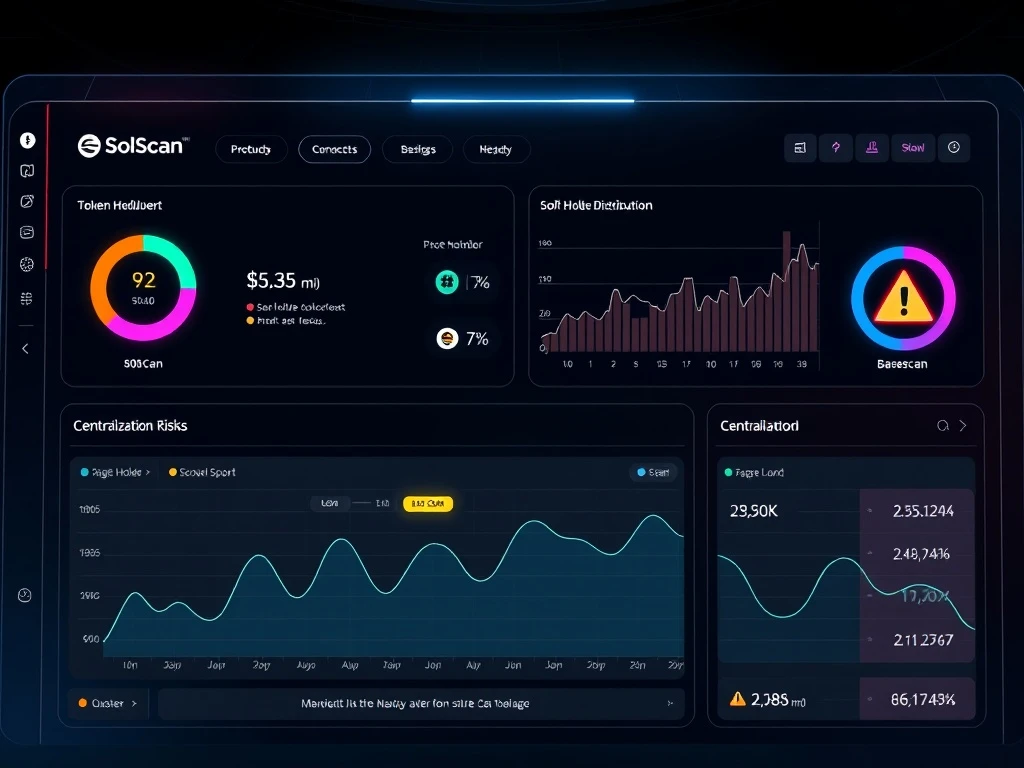Toggle the Scovel Sport series legend
This screenshot has height=768, width=1024.
pos(202,472)
